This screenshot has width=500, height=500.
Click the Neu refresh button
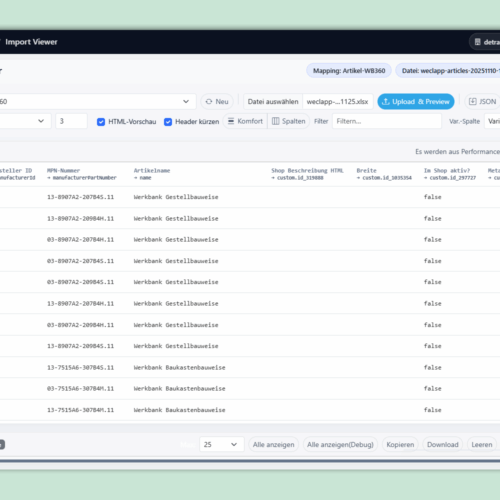tap(217, 102)
